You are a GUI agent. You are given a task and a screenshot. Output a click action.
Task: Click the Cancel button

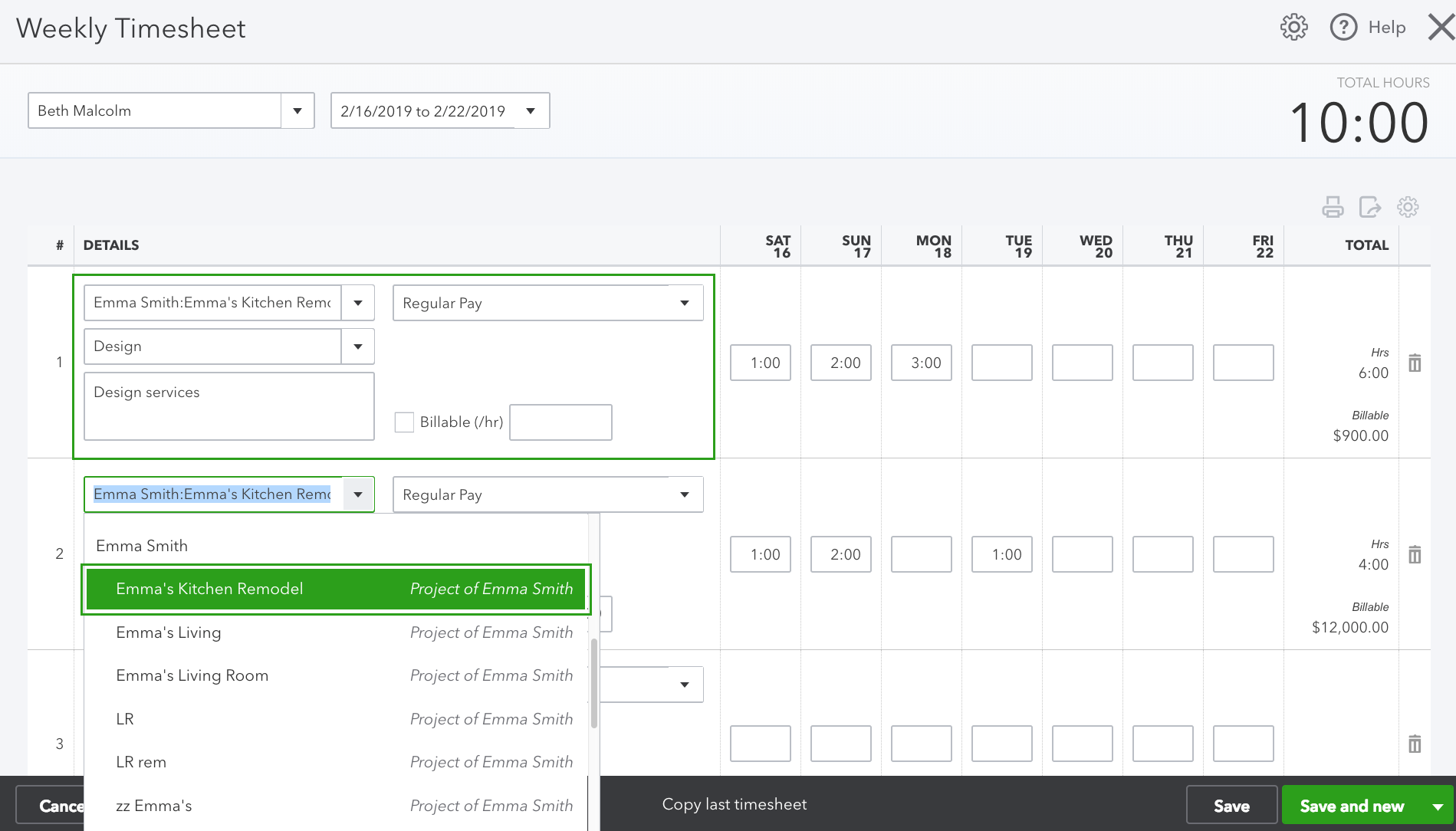click(x=51, y=806)
